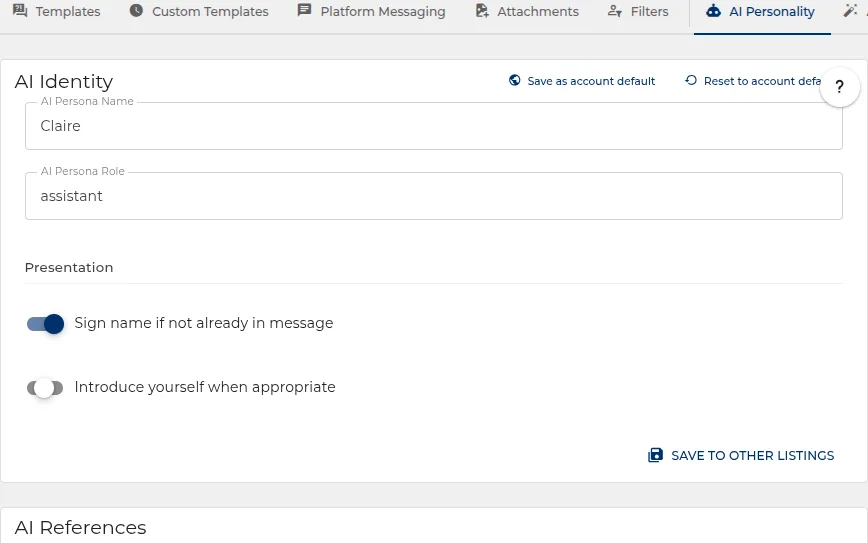
Task: Click the clock icon beside Custom Templates
Action: pyautogui.click(x=136, y=11)
